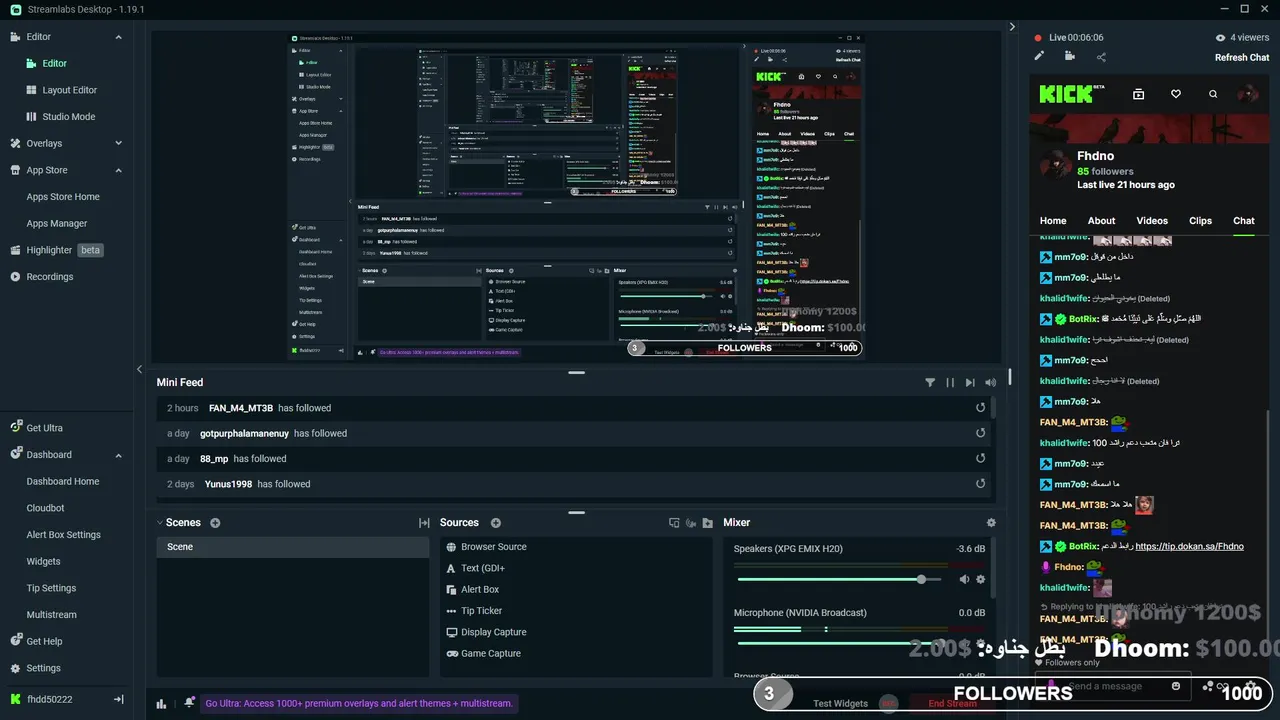Replay the FAN_M4_MT3B follow alert
1280x720 pixels.
pyautogui.click(x=981, y=408)
